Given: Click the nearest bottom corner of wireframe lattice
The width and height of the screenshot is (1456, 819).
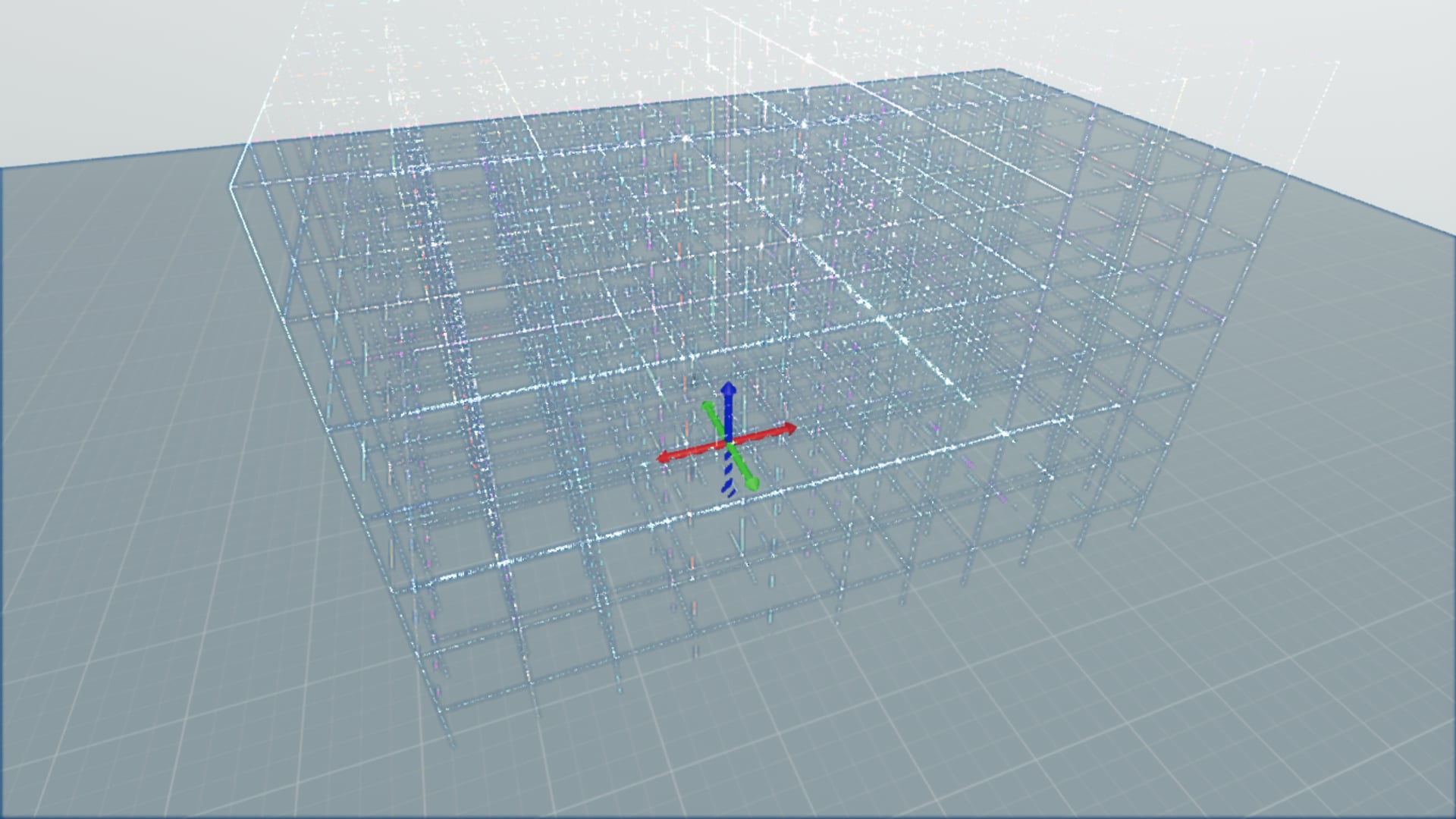Looking at the screenshot, I should pos(453,743).
